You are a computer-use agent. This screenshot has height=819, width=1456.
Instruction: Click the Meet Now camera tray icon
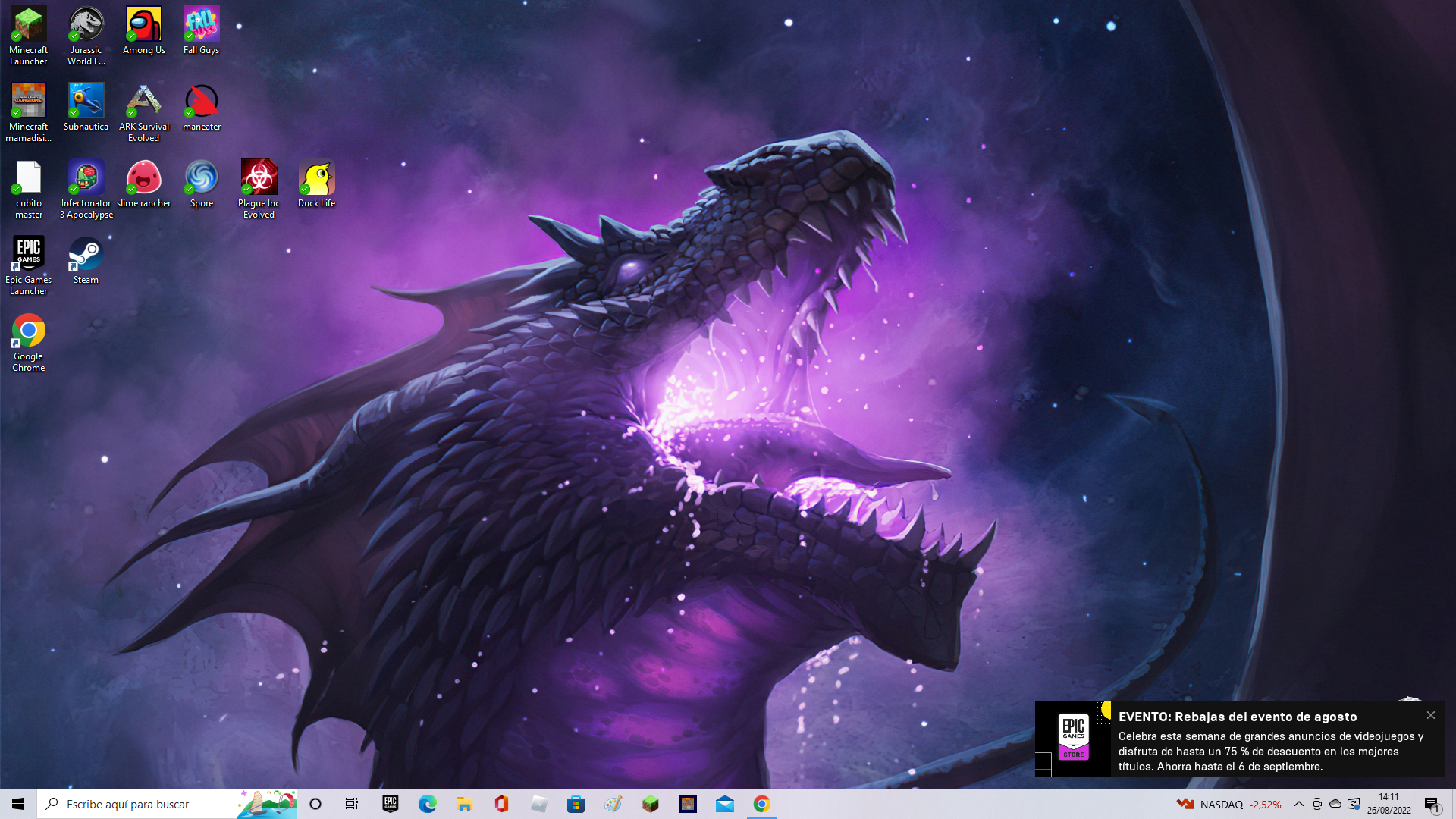(x=1317, y=804)
